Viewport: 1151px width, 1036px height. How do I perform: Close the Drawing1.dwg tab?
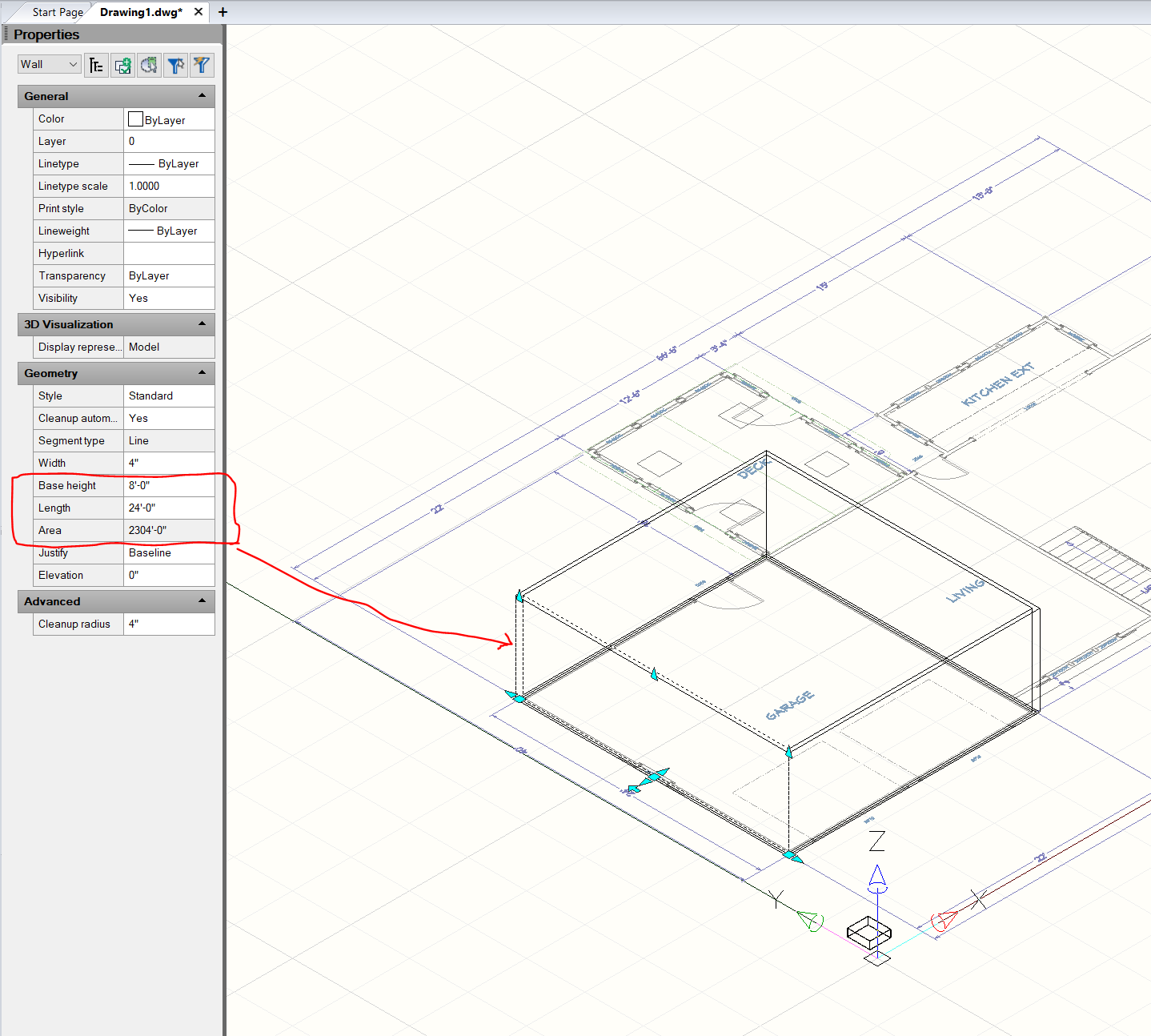(199, 12)
